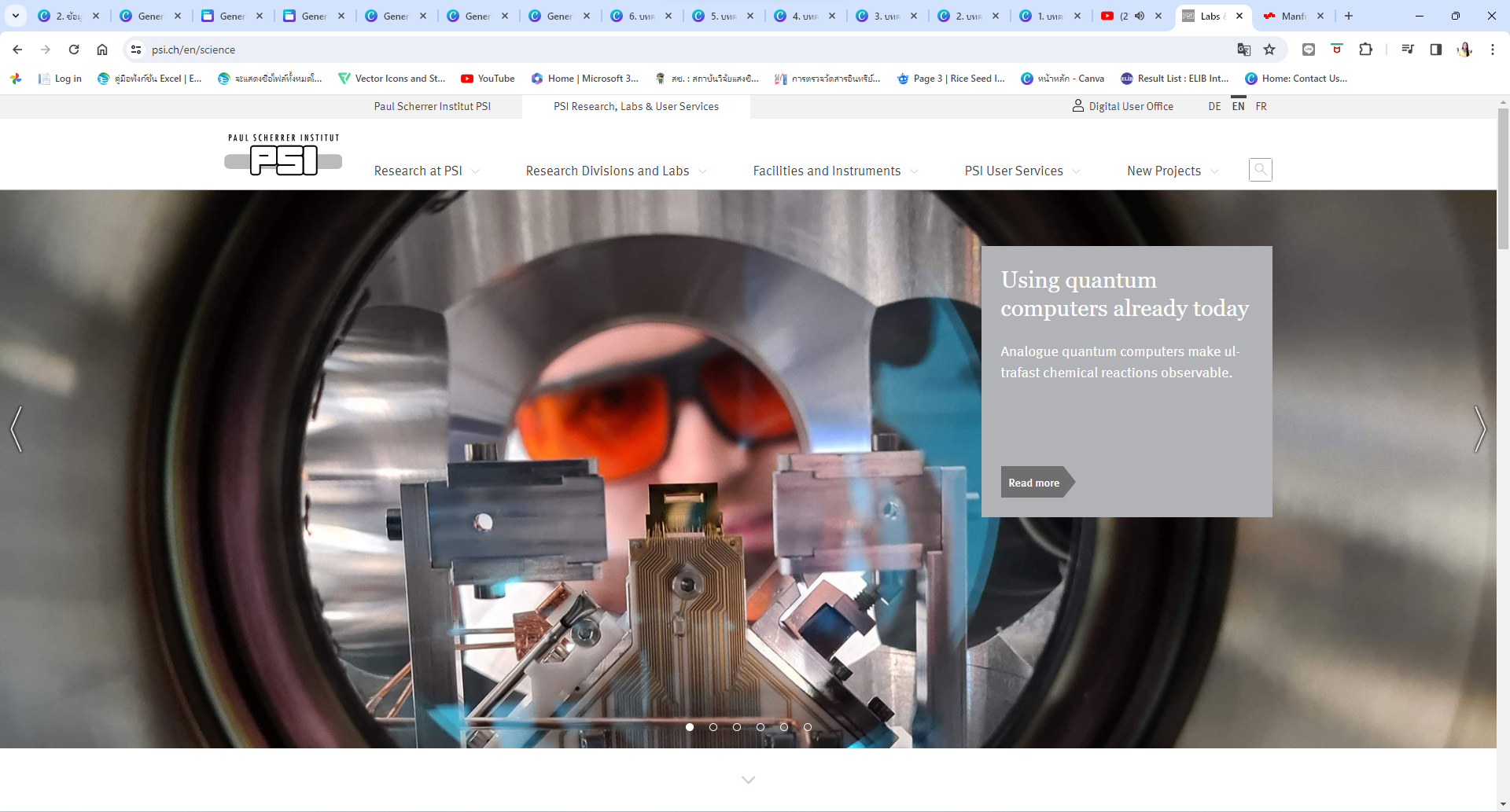Select the first carousel dot
This screenshot has width=1510, height=812.
pos(690,727)
